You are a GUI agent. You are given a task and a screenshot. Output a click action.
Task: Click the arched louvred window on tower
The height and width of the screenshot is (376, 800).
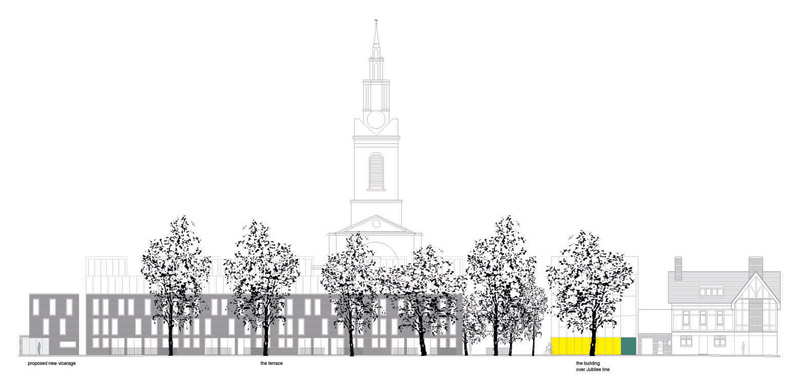376,172
